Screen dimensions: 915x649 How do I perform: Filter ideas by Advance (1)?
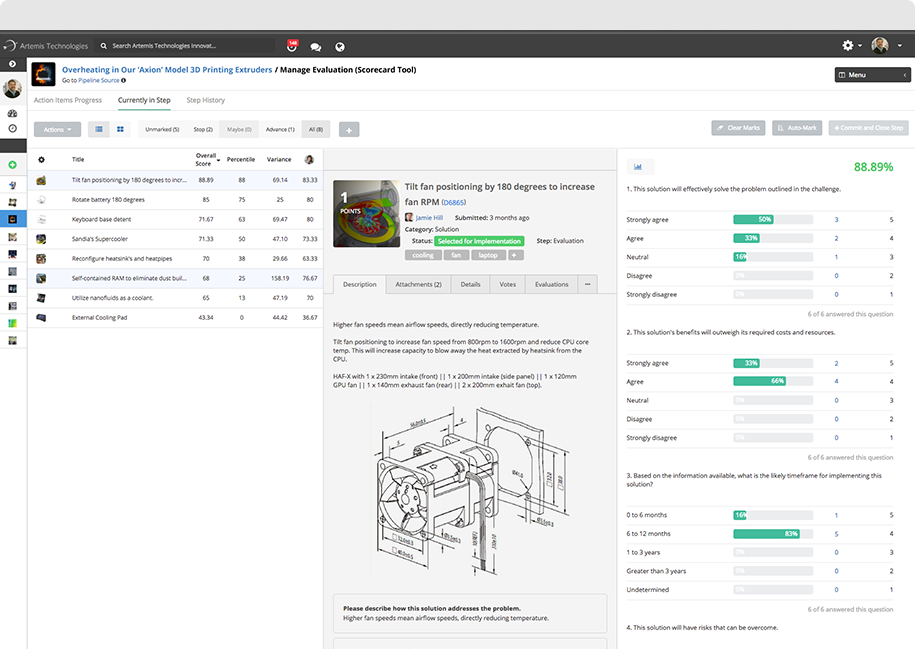(279, 129)
